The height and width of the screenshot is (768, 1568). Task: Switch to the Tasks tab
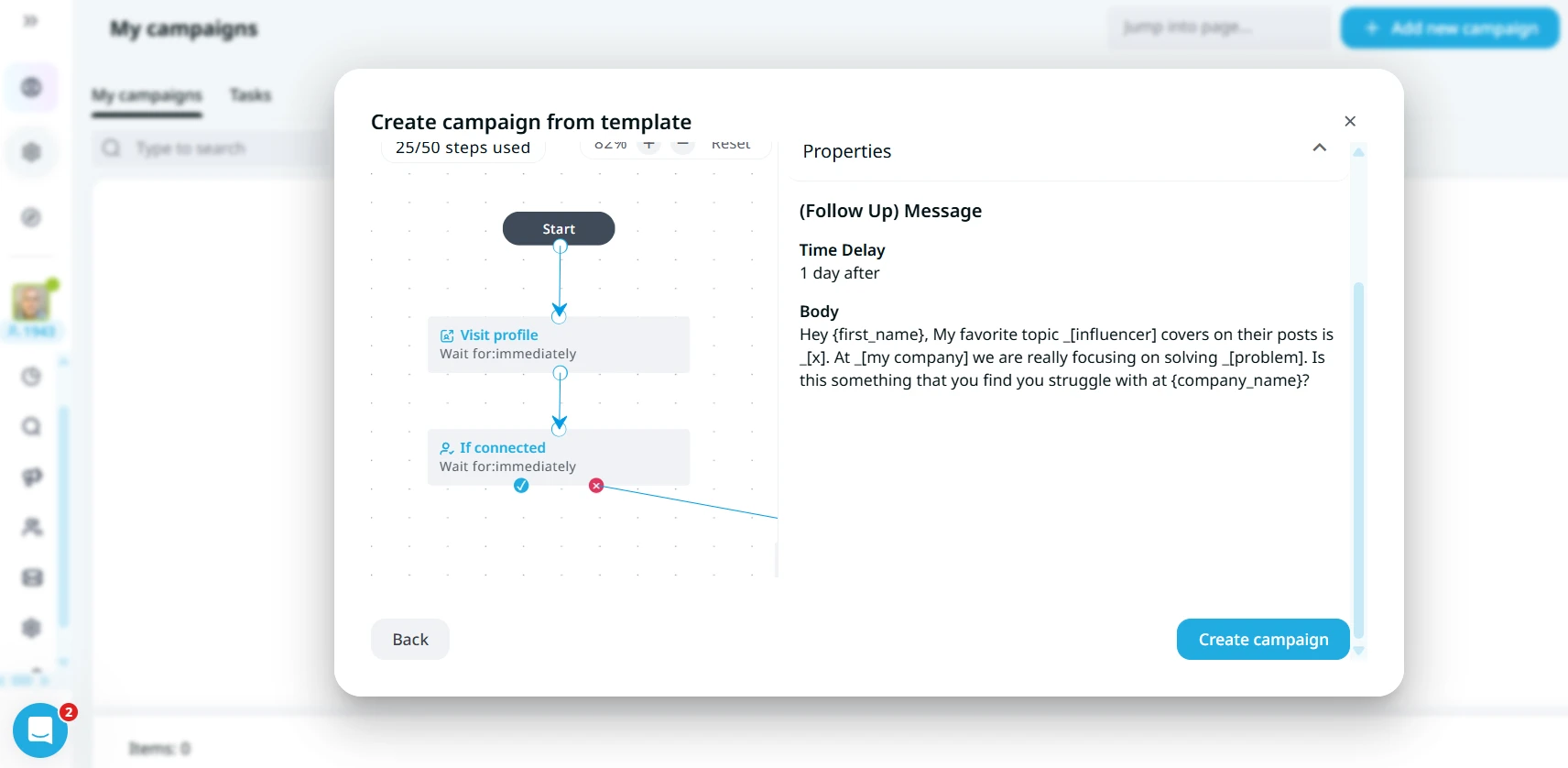(x=251, y=94)
